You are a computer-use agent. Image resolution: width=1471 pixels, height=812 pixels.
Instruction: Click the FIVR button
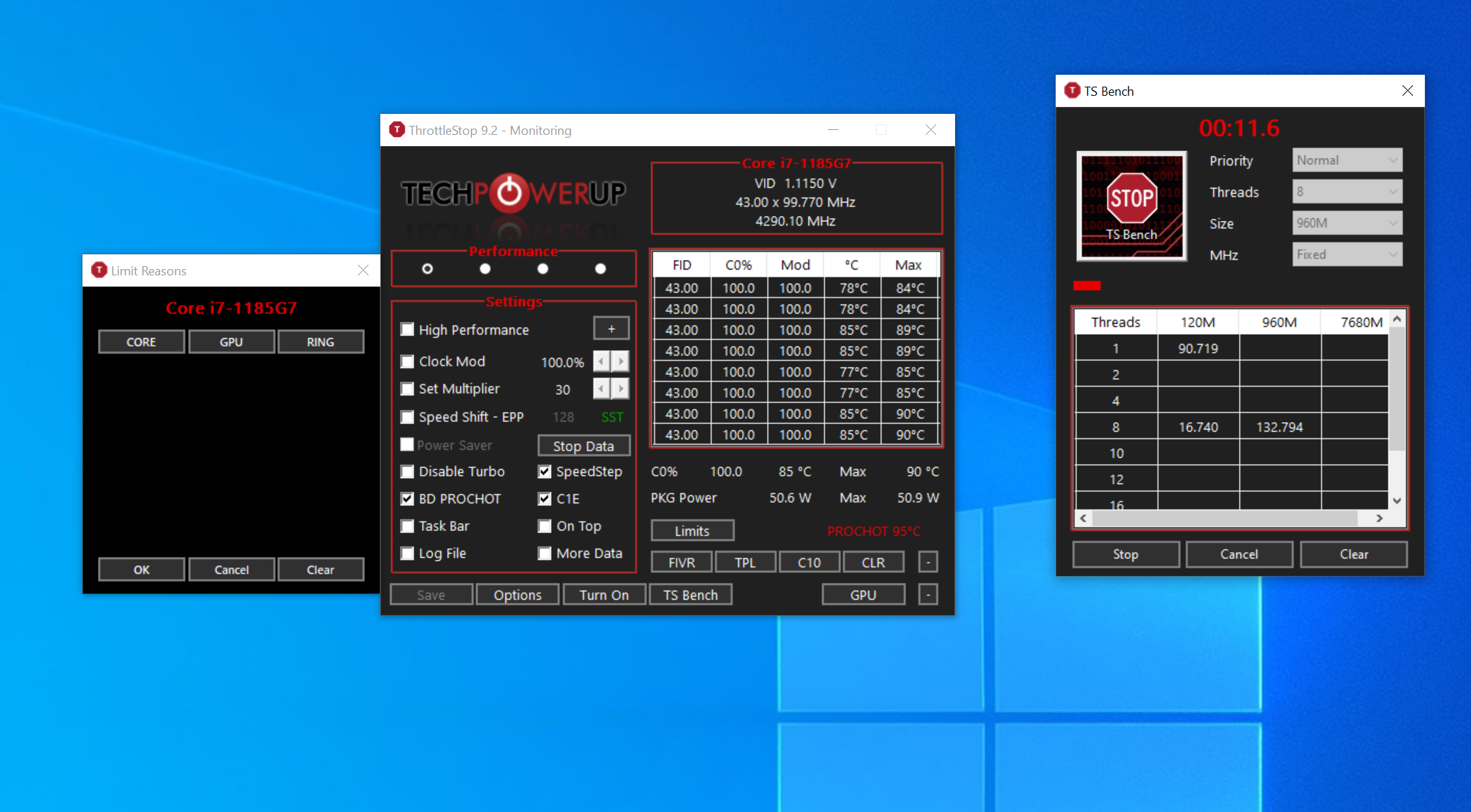click(x=682, y=562)
